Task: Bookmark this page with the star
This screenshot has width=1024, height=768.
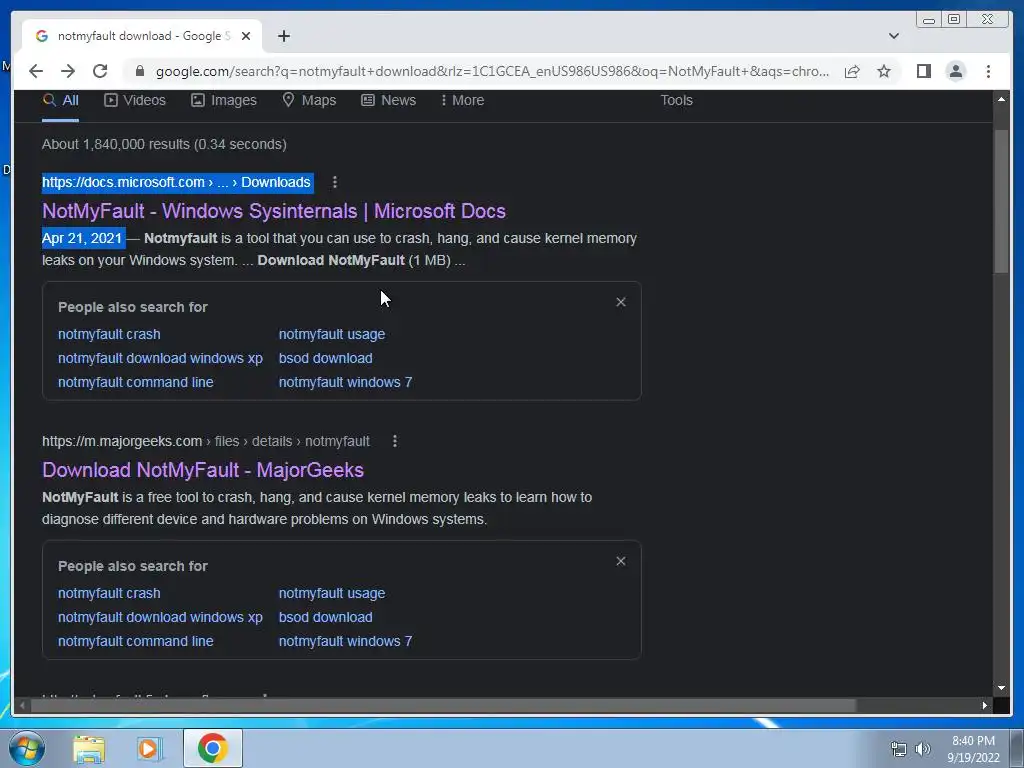Action: (x=884, y=71)
